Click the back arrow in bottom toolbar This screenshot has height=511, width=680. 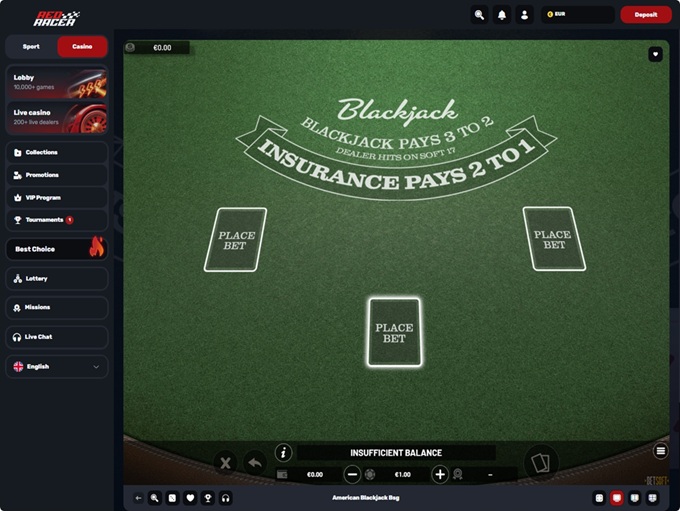pyautogui.click(x=138, y=498)
